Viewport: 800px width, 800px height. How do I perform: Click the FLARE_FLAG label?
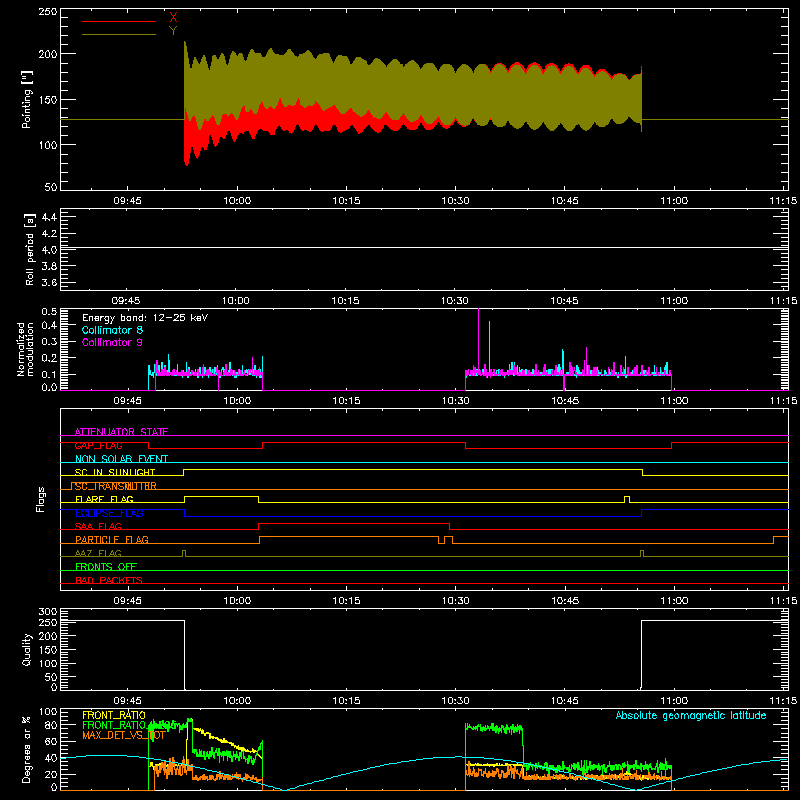104,499
